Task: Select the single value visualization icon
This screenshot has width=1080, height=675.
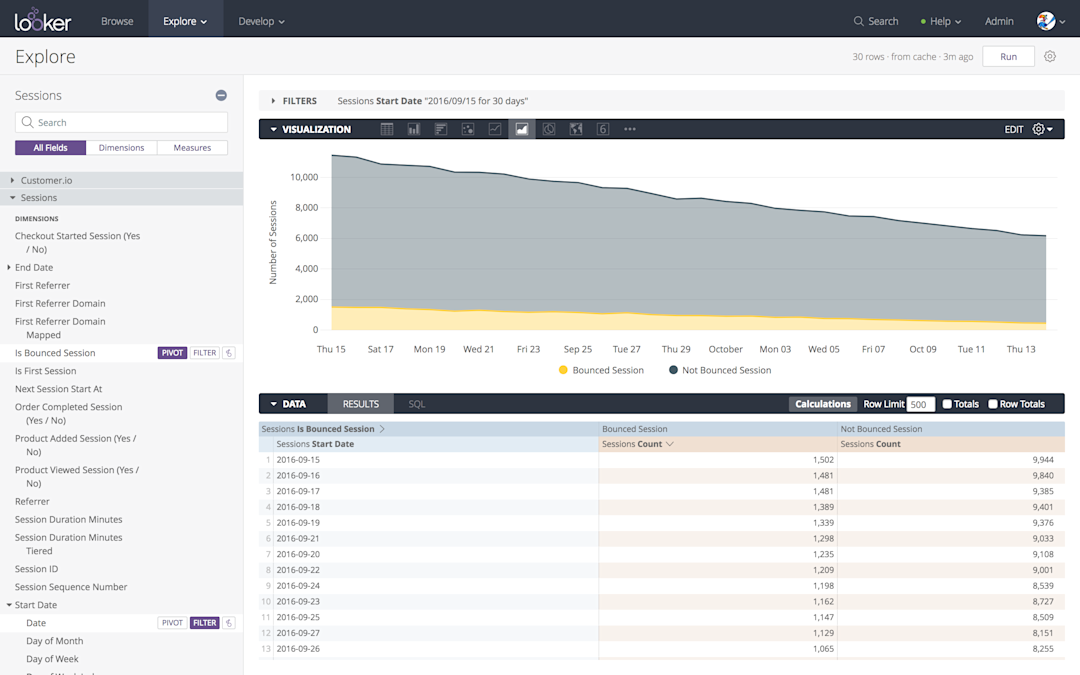Action: click(x=603, y=129)
